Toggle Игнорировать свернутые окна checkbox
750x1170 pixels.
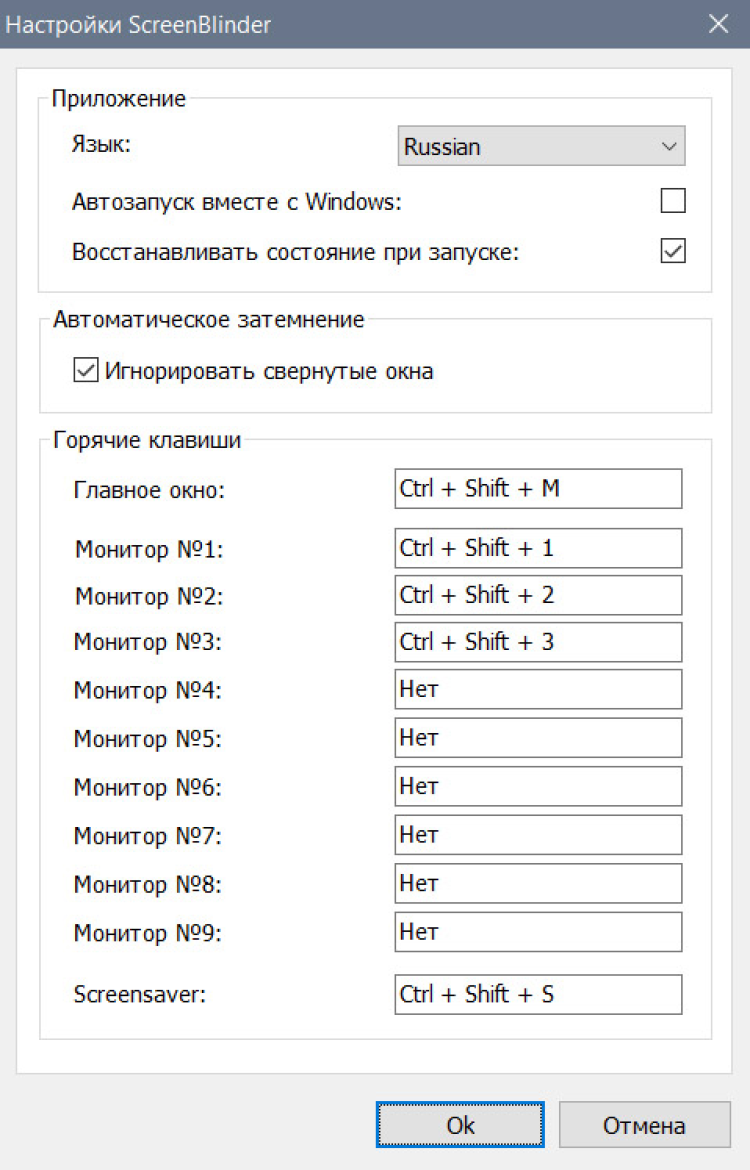pyautogui.click(x=85, y=371)
